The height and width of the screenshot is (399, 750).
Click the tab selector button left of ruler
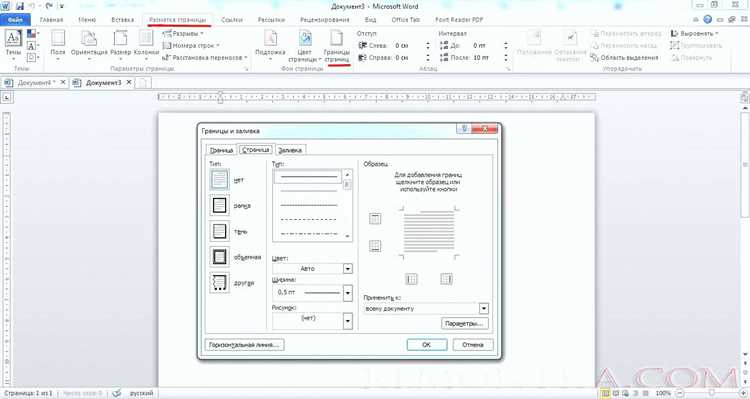pyautogui.click(x=7, y=97)
